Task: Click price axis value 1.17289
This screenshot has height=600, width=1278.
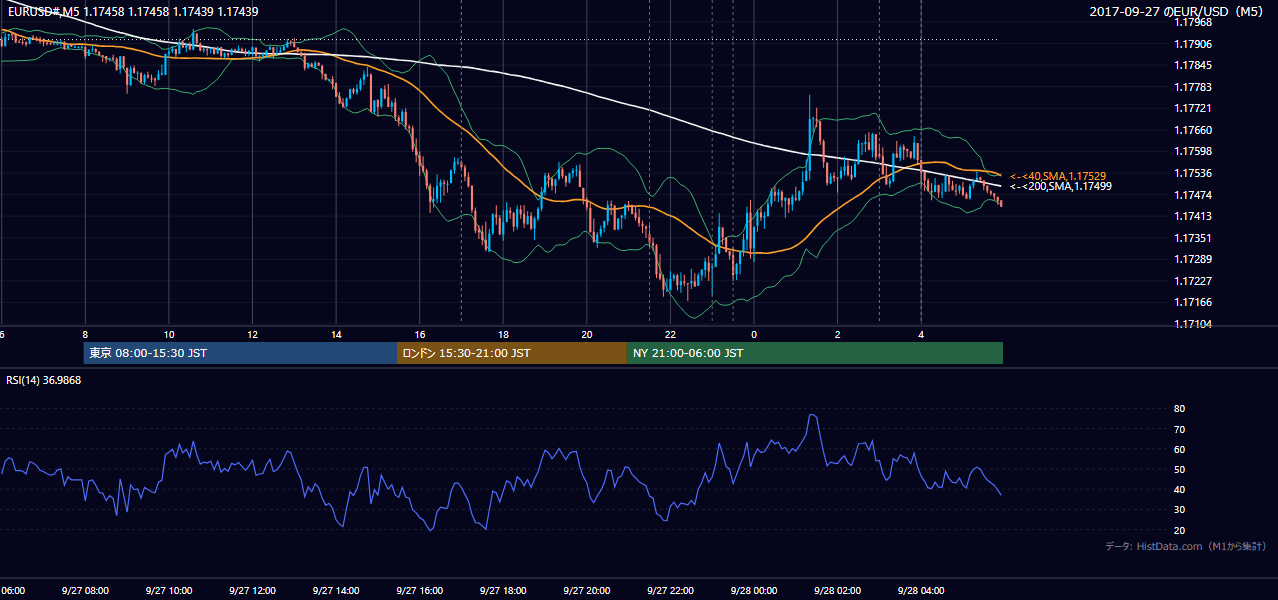Action: pos(1191,259)
